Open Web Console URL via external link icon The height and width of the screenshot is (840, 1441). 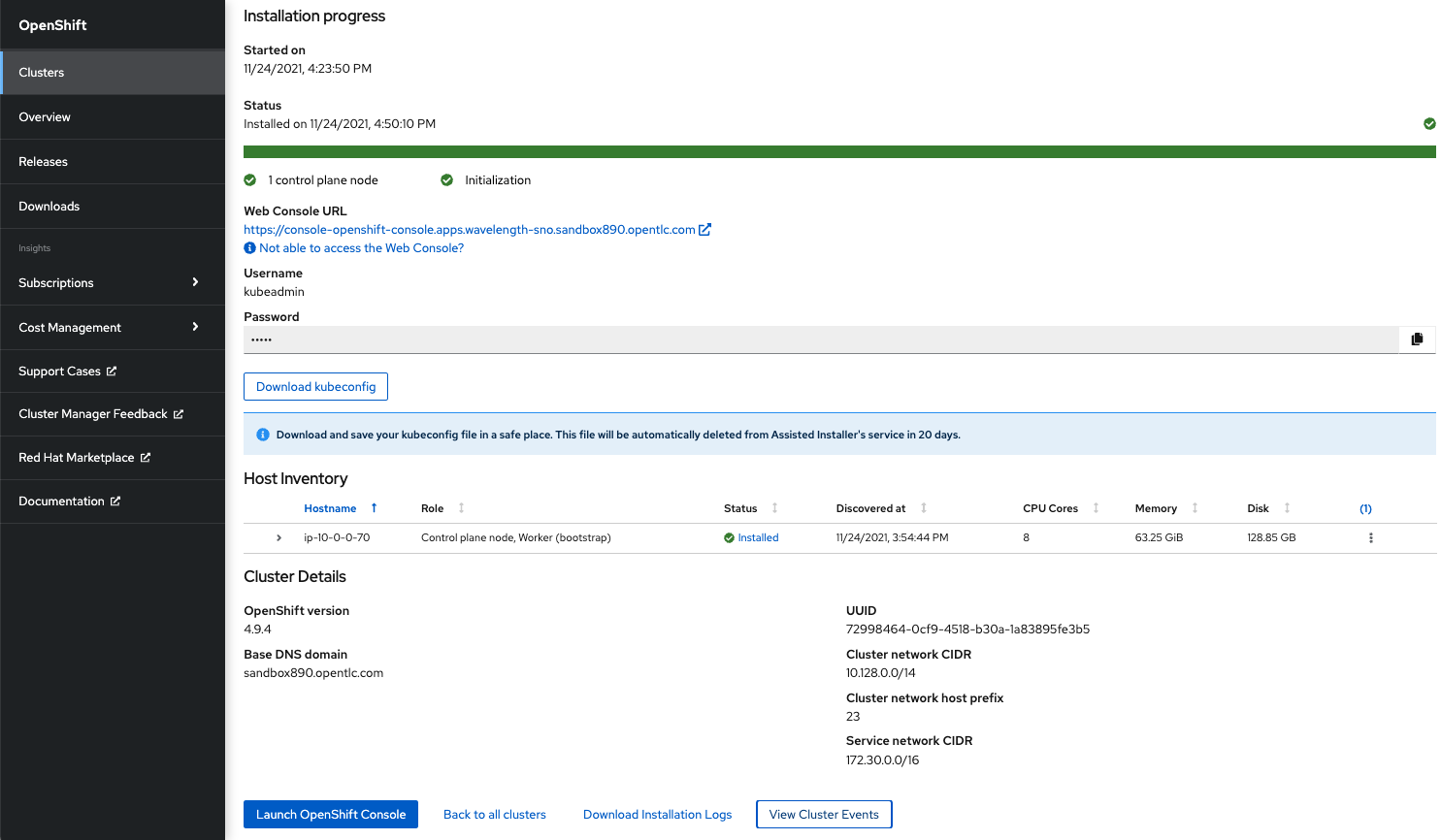pyautogui.click(x=705, y=229)
